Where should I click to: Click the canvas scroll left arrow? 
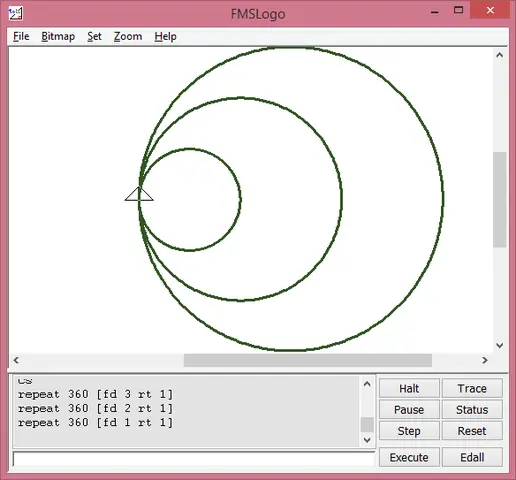point(16,360)
